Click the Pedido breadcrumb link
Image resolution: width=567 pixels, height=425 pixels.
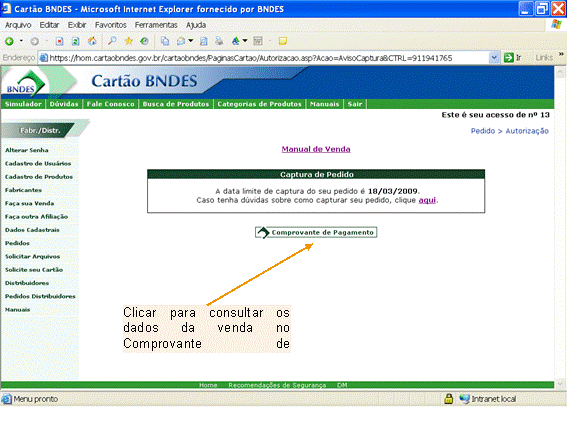(x=483, y=131)
